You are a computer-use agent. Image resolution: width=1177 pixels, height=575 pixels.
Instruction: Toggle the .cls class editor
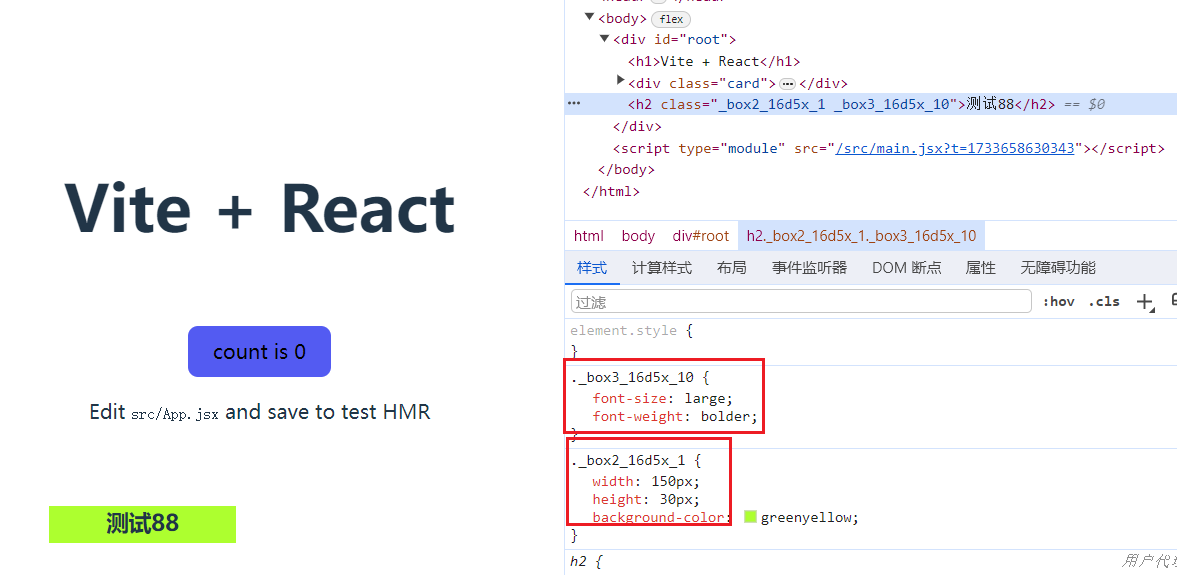[x=1104, y=302]
